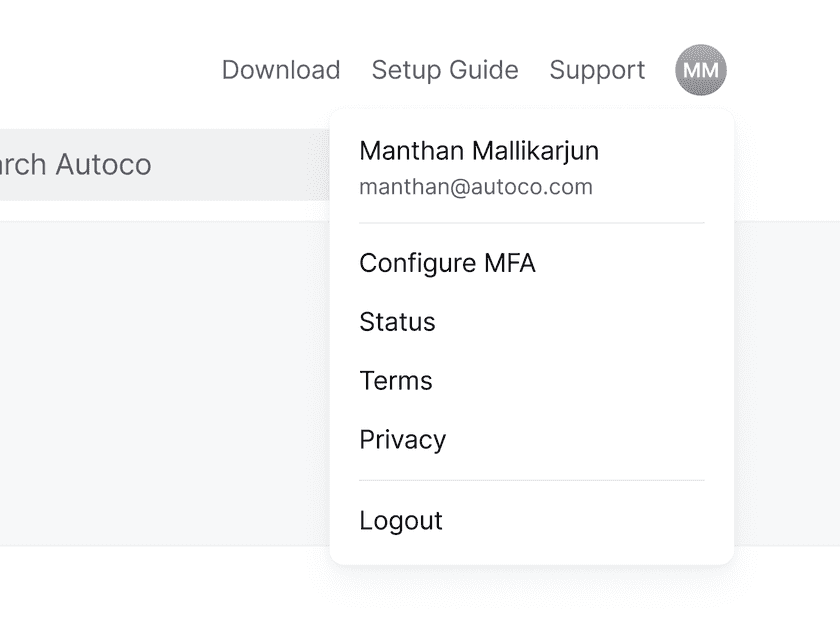Click the divider line above Configure MFA
The width and height of the screenshot is (840, 634).
tap(531, 223)
